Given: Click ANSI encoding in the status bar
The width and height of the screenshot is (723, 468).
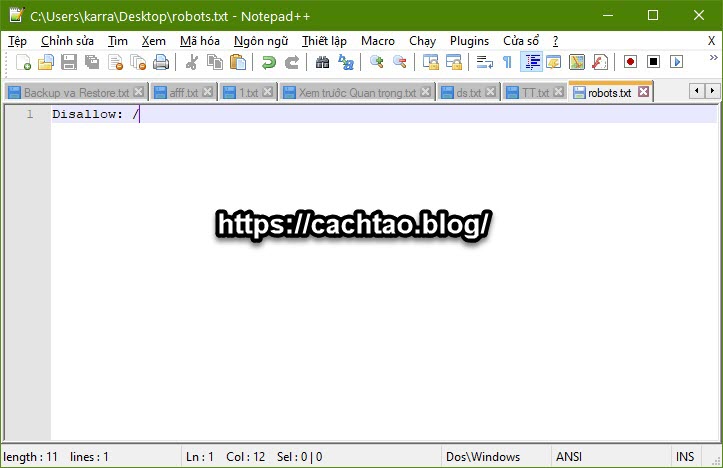Looking at the screenshot, I should pyautogui.click(x=569, y=456).
